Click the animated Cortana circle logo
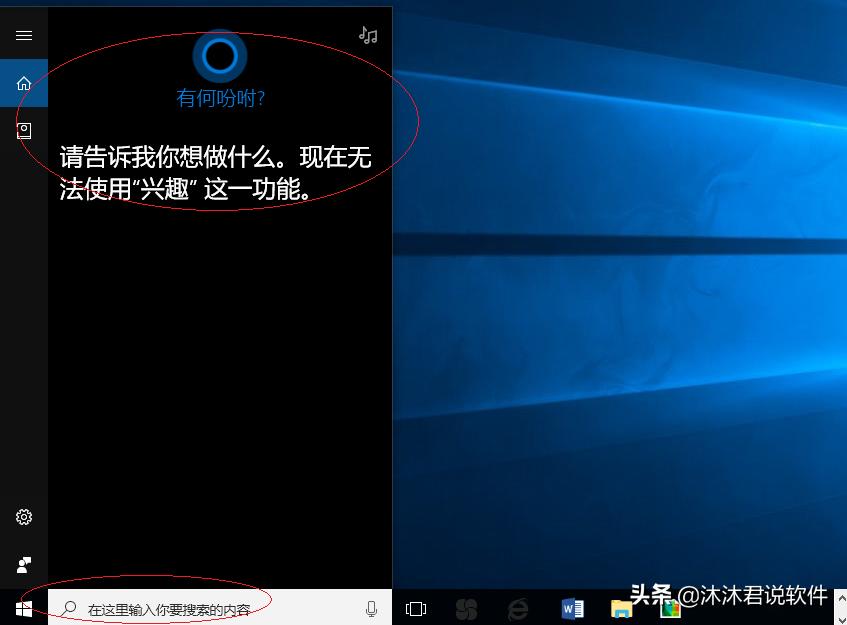The image size is (847, 625). (x=219, y=57)
